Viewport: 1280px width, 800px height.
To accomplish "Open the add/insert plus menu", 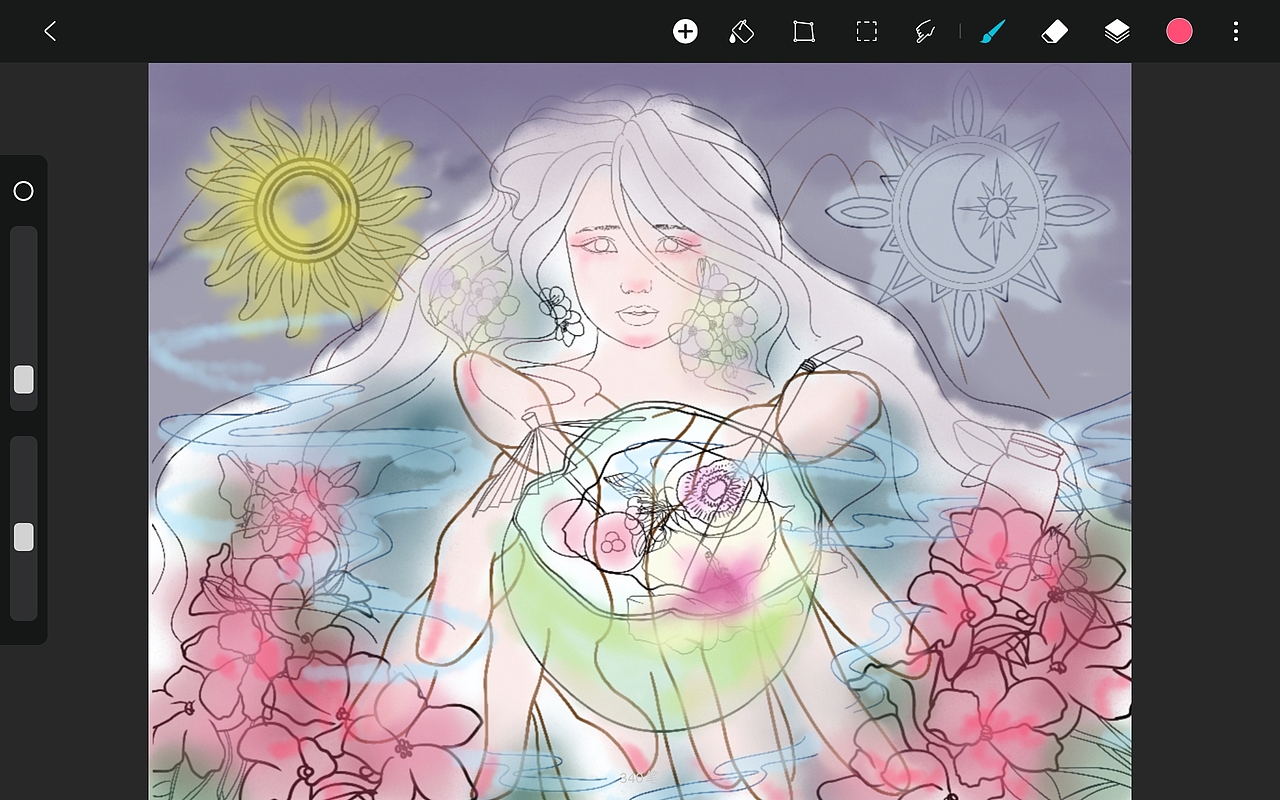I will coord(685,32).
